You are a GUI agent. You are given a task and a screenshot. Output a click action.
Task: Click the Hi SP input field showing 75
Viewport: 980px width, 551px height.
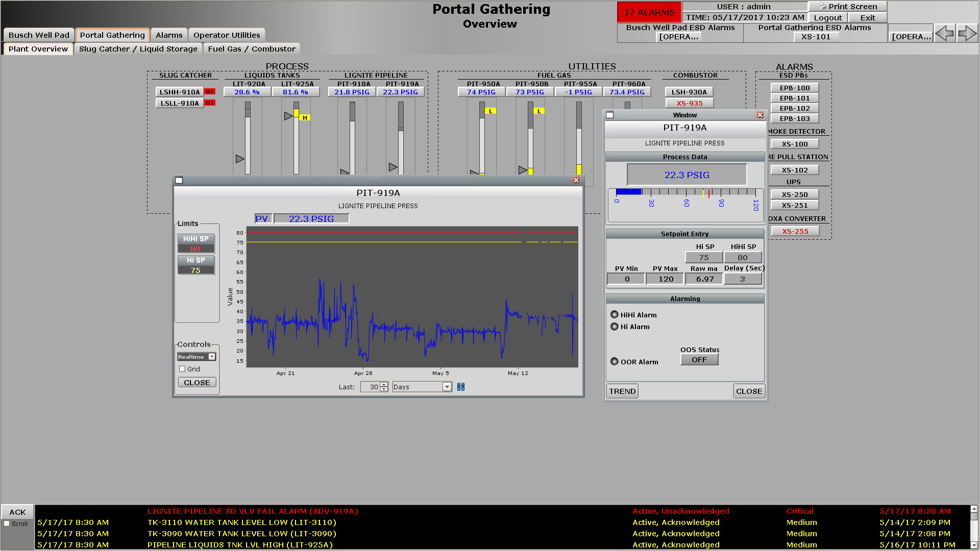(x=704, y=257)
